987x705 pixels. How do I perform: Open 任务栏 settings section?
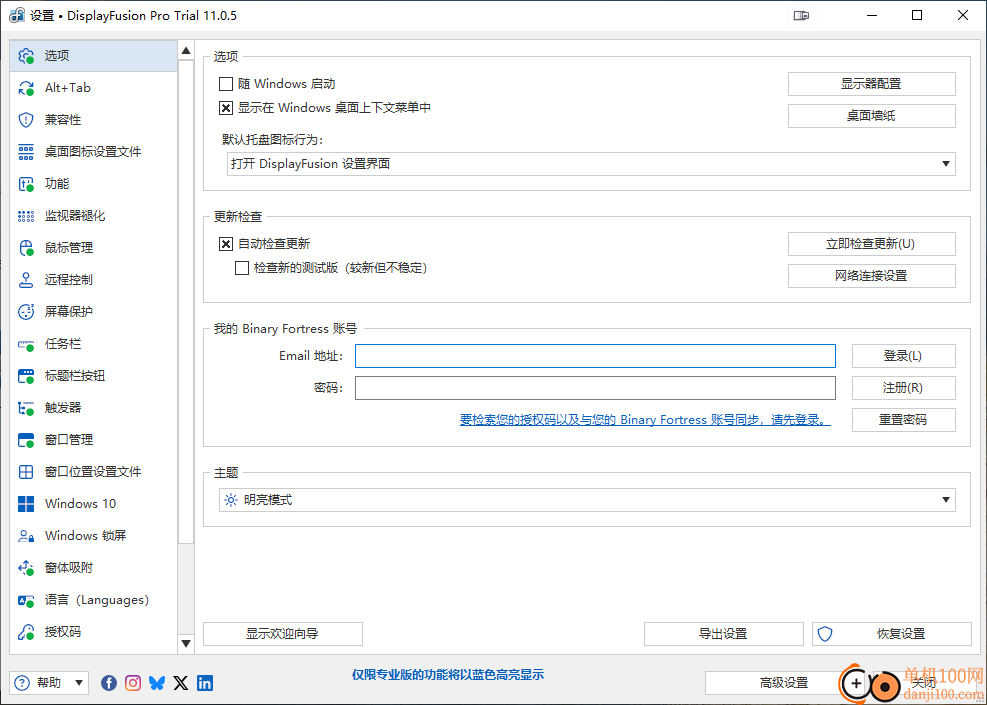[x=94, y=344]
